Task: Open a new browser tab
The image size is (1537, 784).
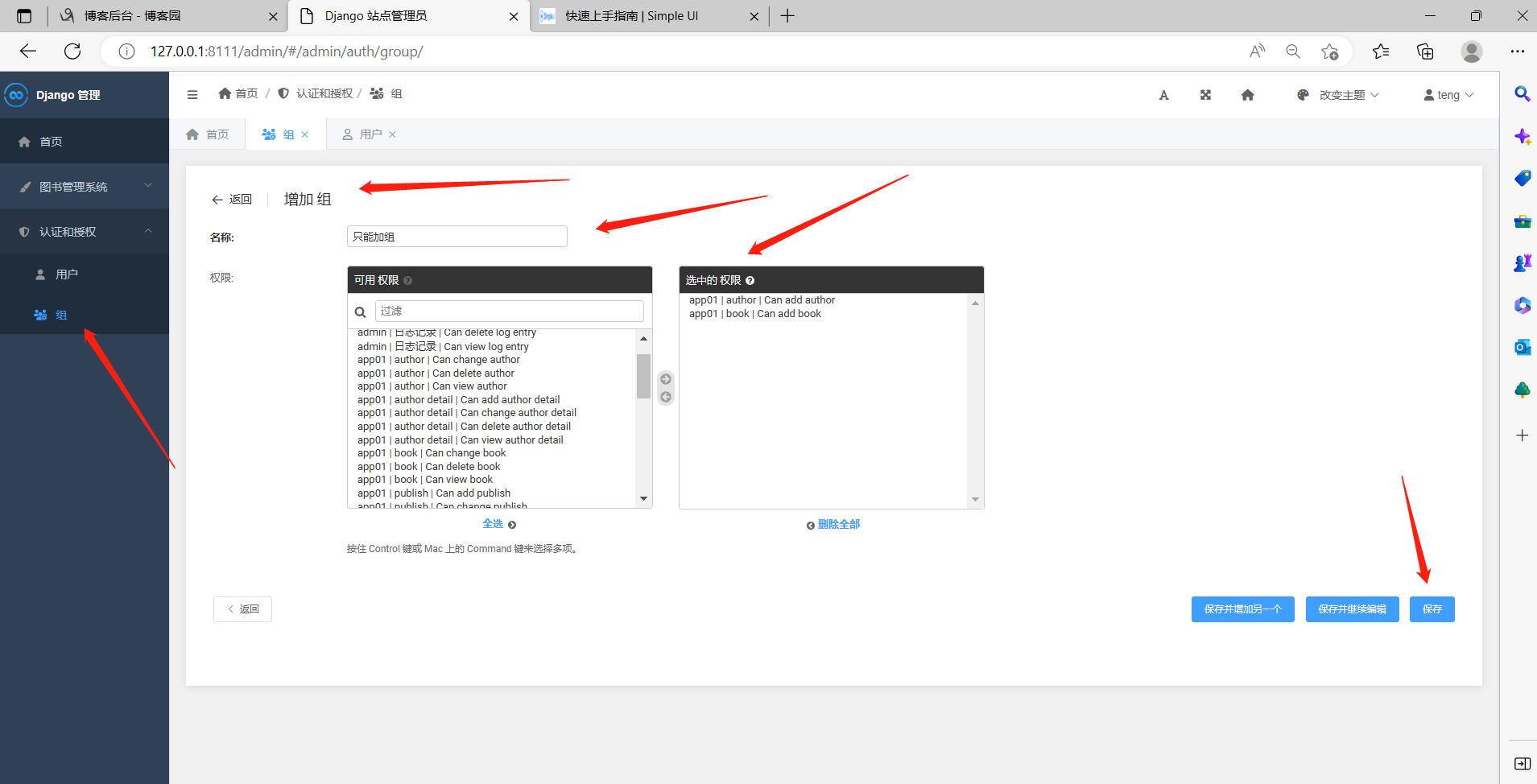Action: click(787, 16)
